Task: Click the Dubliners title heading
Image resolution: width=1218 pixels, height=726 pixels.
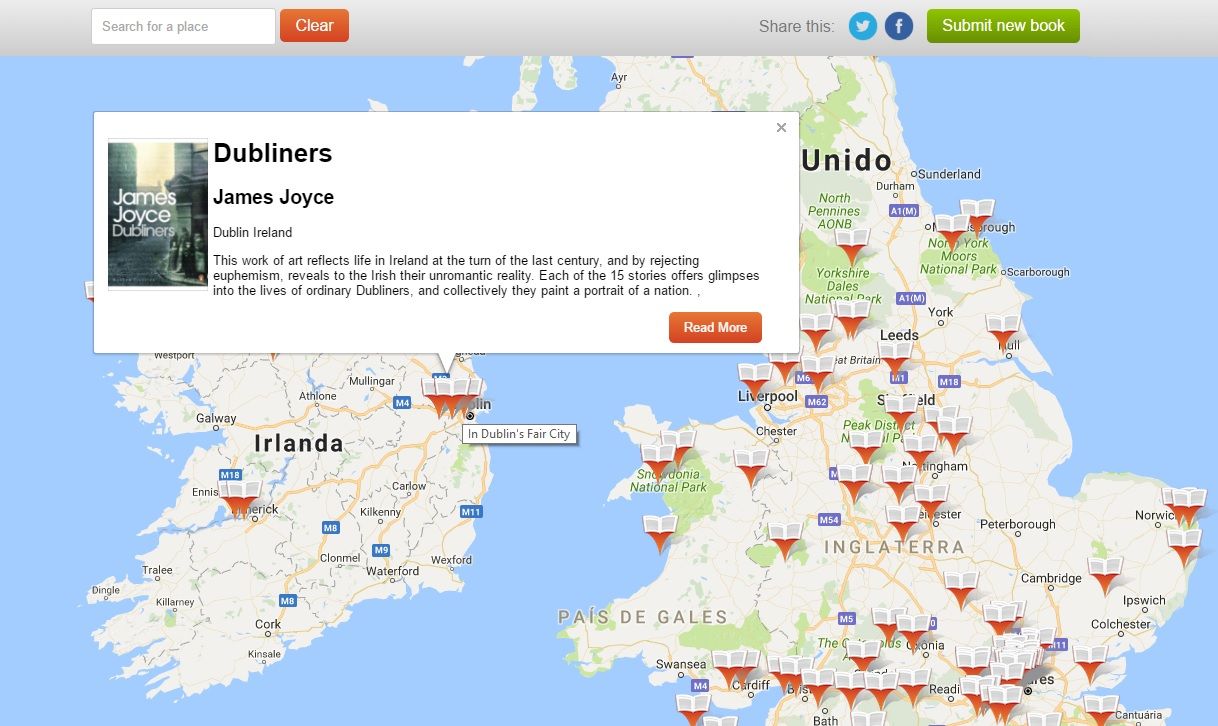Action: click(273, 153)
